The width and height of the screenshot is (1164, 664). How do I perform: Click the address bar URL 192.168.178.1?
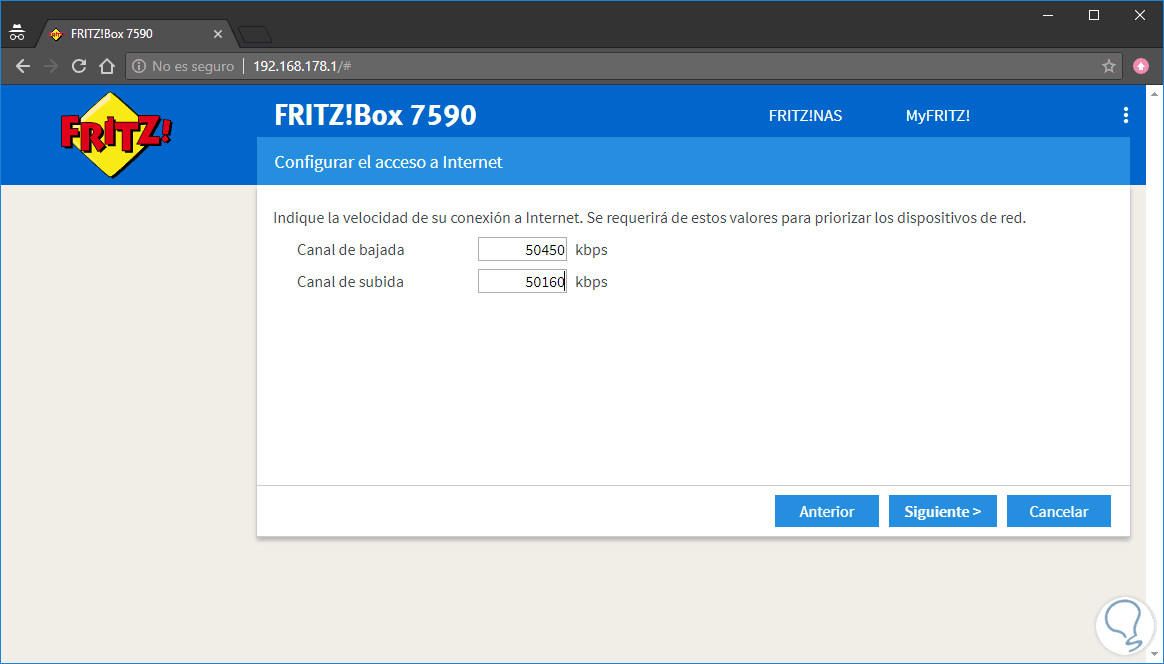point(302,66)
